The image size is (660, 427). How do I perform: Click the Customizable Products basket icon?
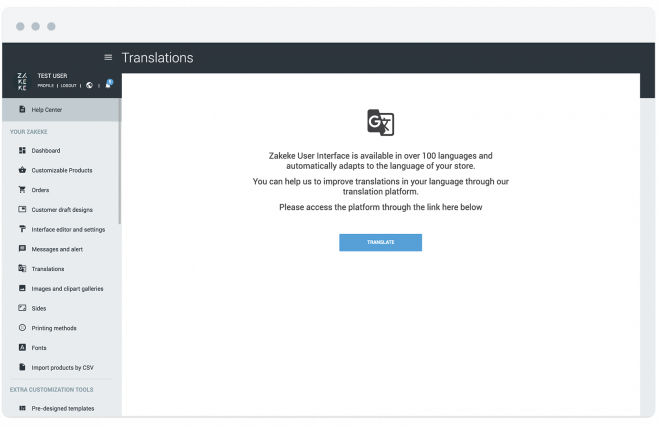[x=22, y=170]
